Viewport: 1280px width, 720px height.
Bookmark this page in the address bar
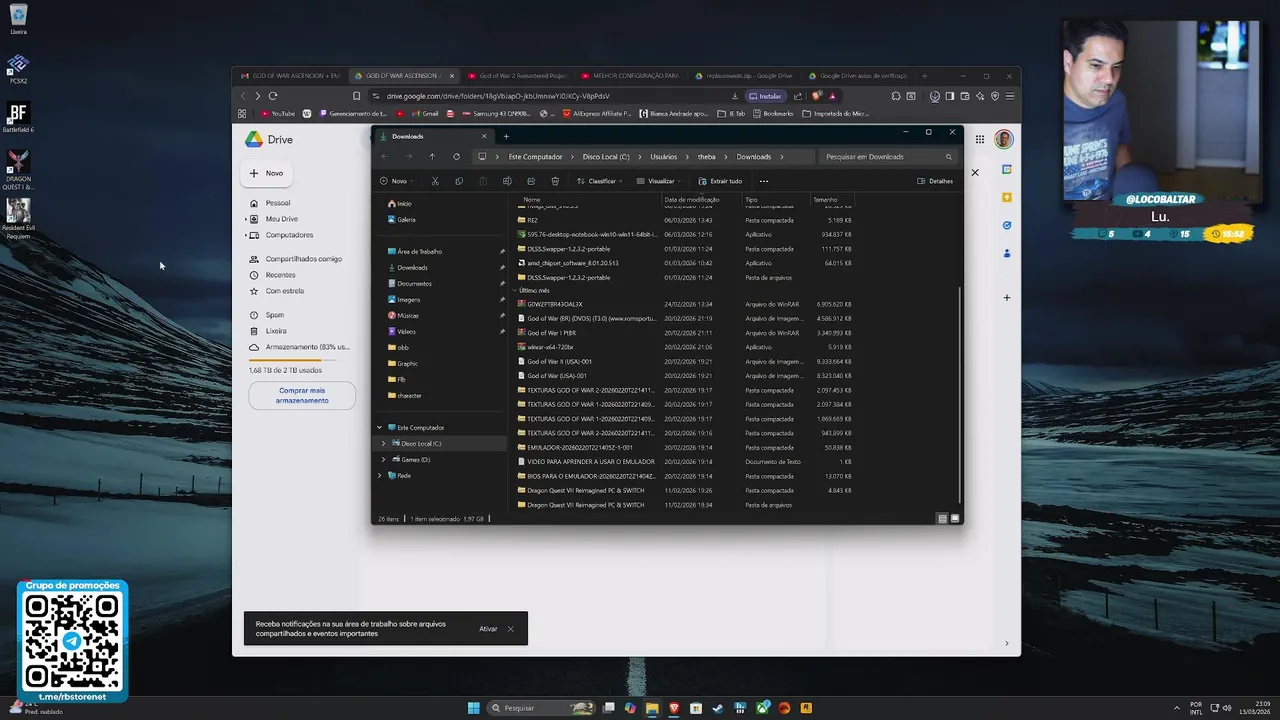(356, 96)
